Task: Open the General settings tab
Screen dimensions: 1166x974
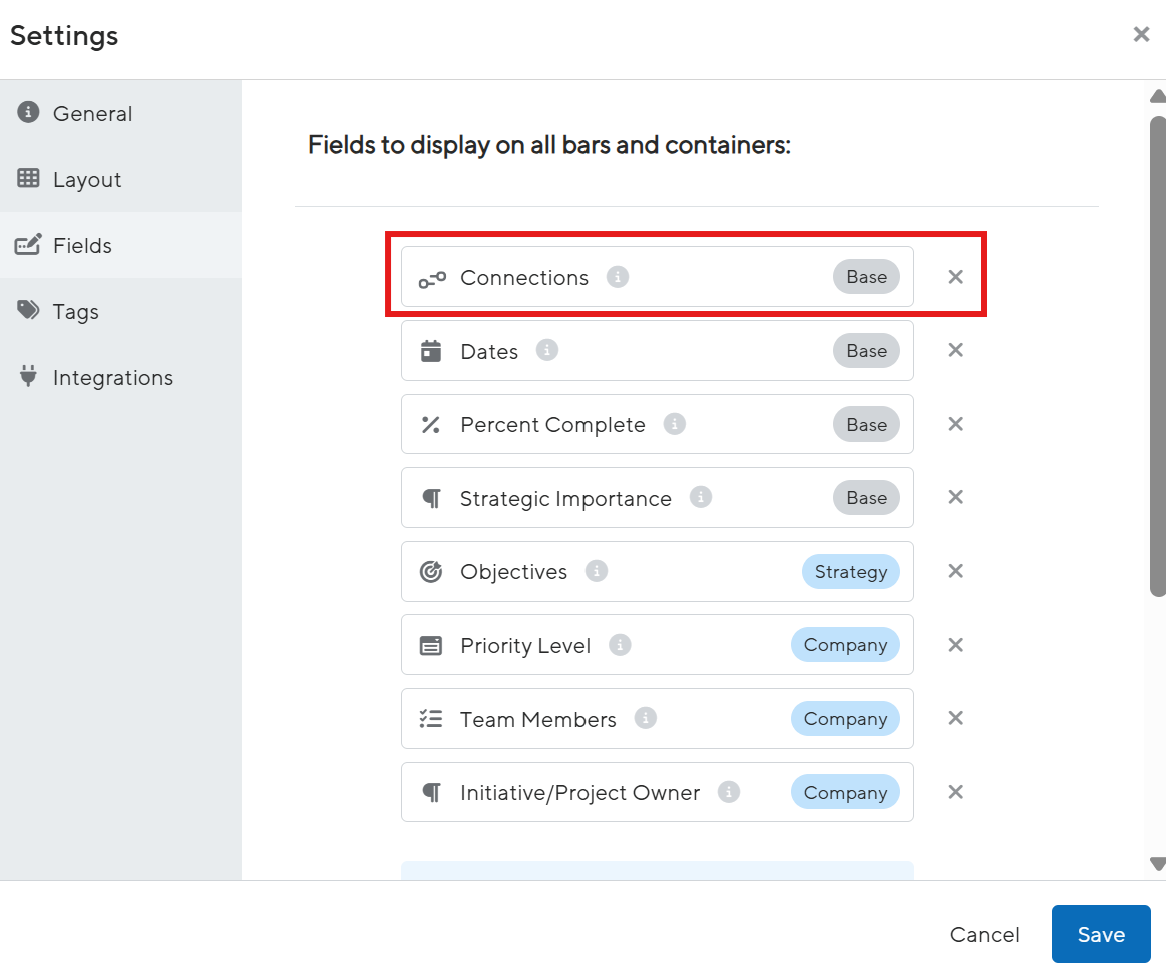Action: tap(92, 114)
